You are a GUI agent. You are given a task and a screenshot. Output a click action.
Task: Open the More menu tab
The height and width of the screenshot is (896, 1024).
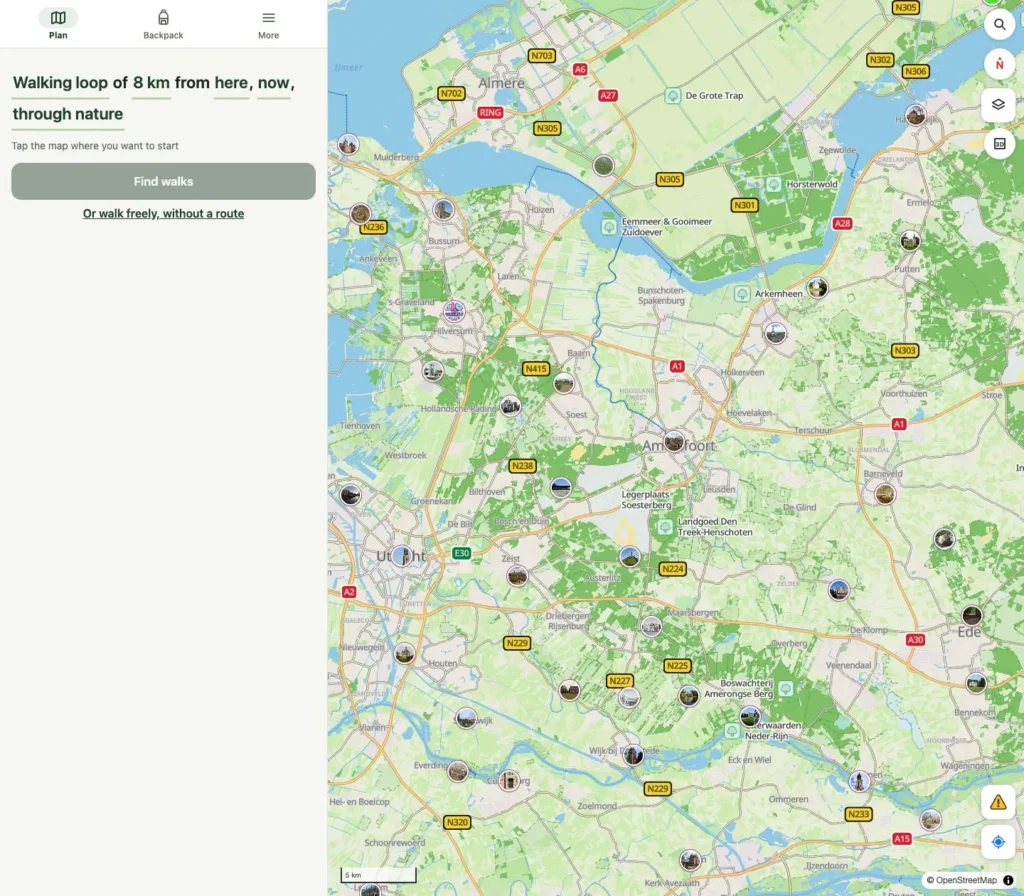pyautogui.click(x=268, y=24)
